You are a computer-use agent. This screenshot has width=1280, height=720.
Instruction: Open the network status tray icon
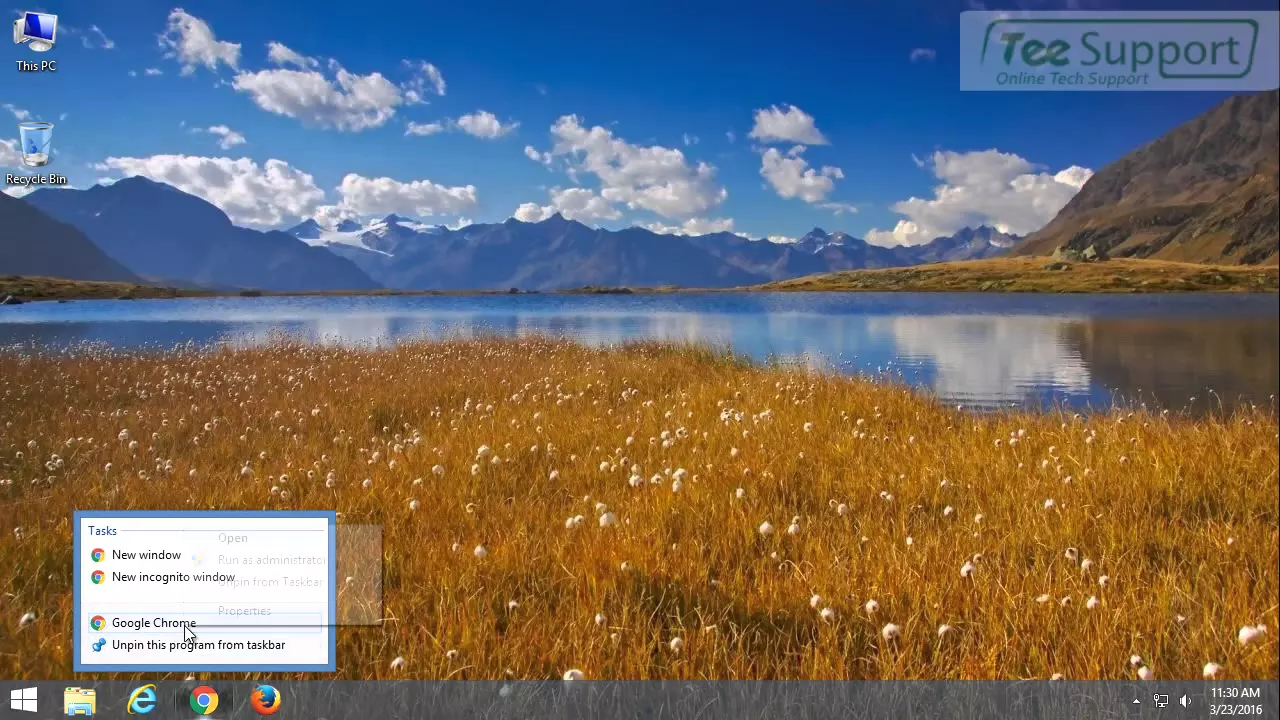1161,701
